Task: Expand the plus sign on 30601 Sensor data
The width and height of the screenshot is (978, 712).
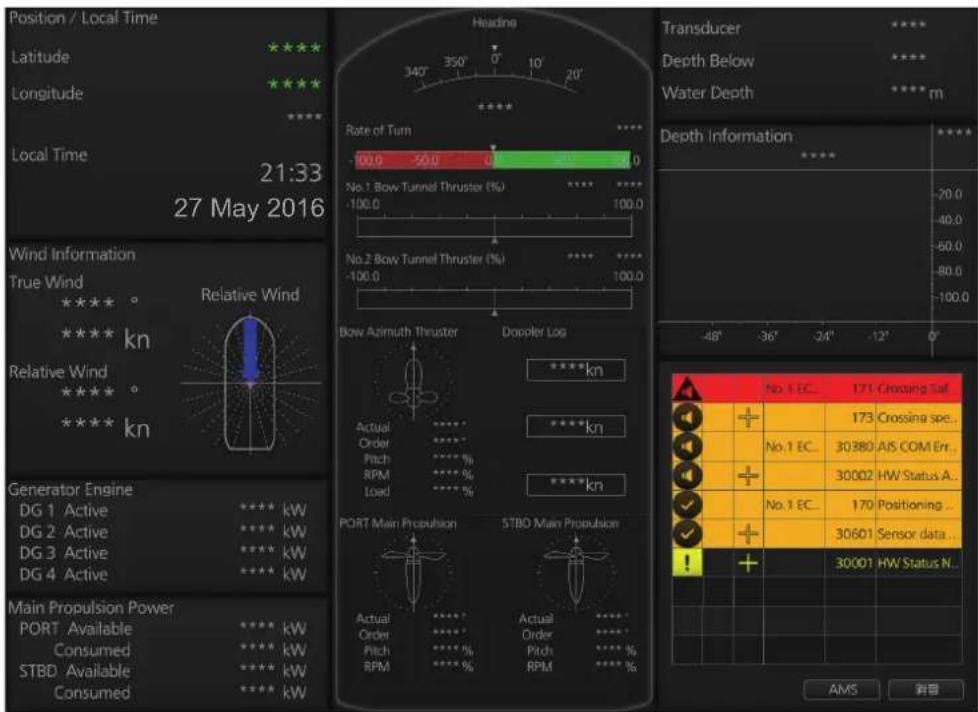Action: pos(748,534)
